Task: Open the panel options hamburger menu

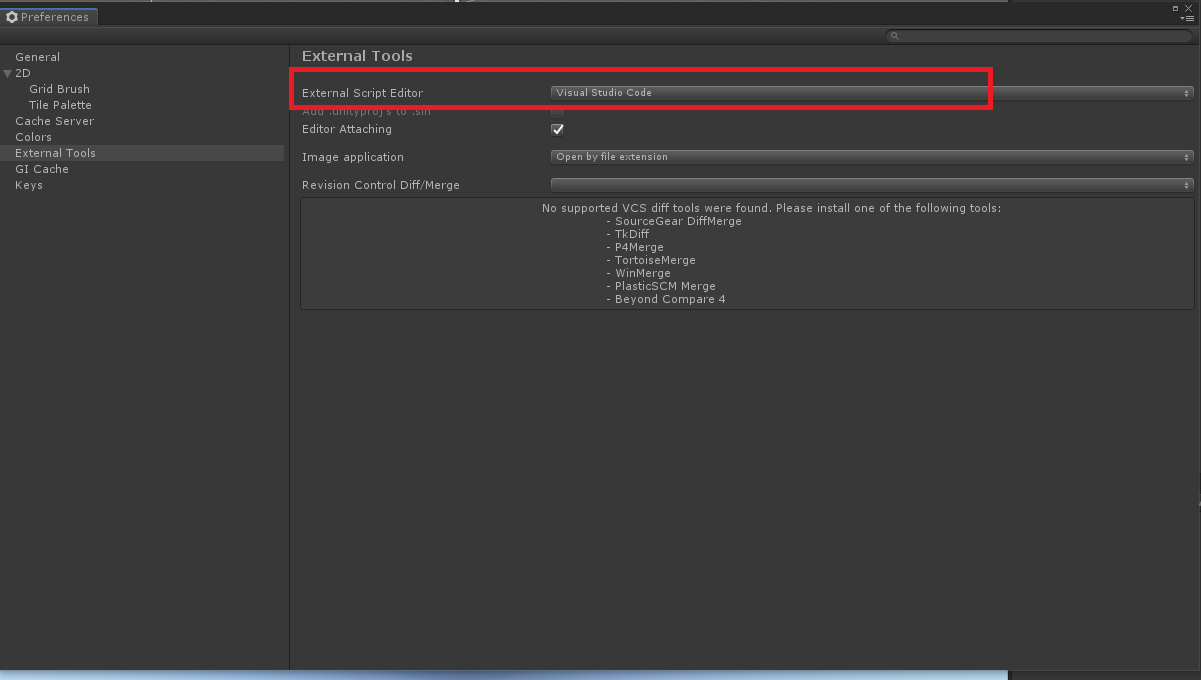Action: [x=1188, y=18]
